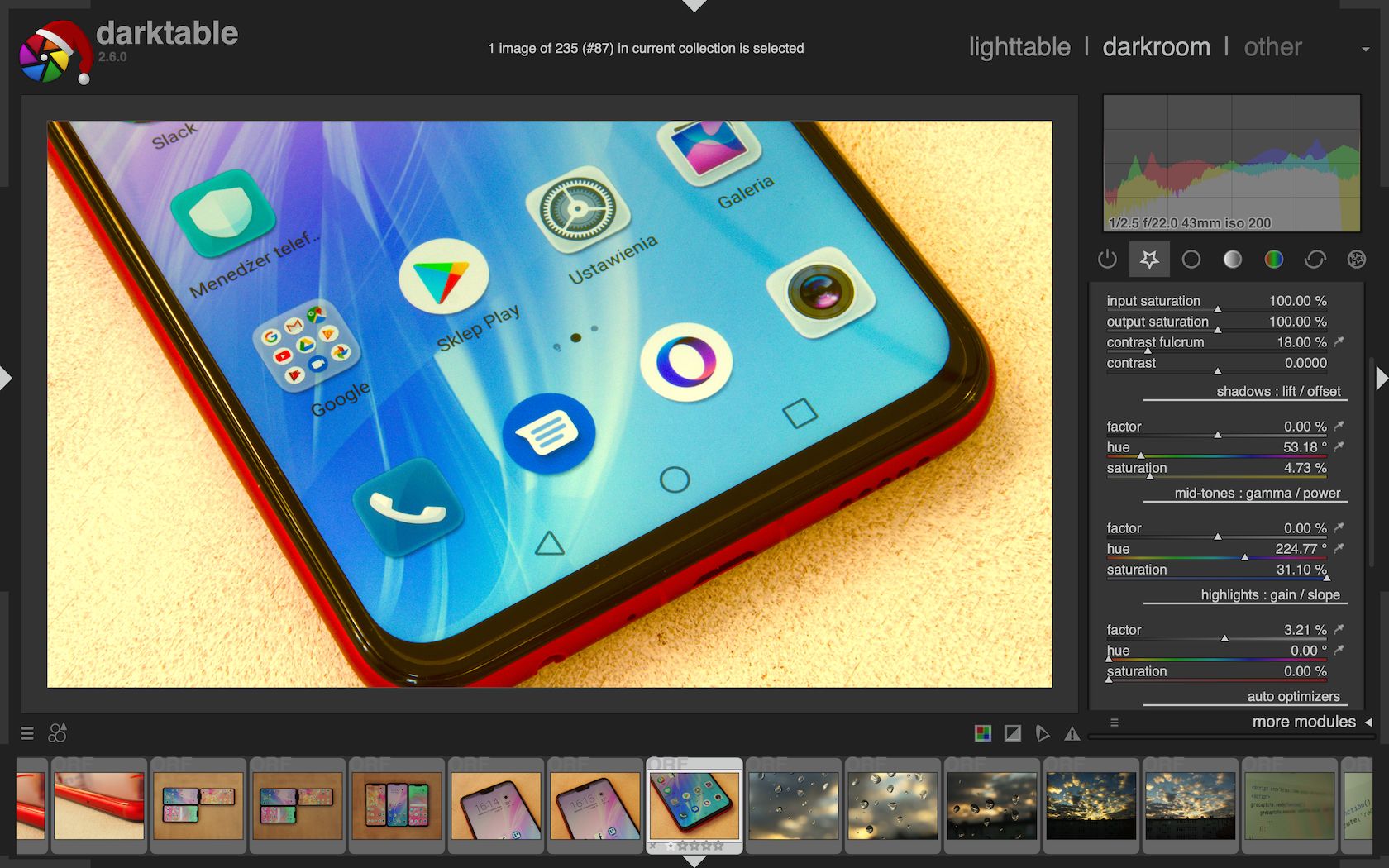Adjust highlights hue slider at 0.00°
Viewport: 1389px width, 868px height.
point(1217,651)
